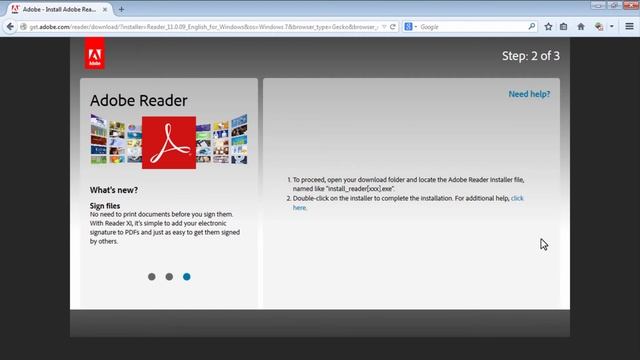Maximize the browser window
640x360 pixels.
click(x=613, y=5)
